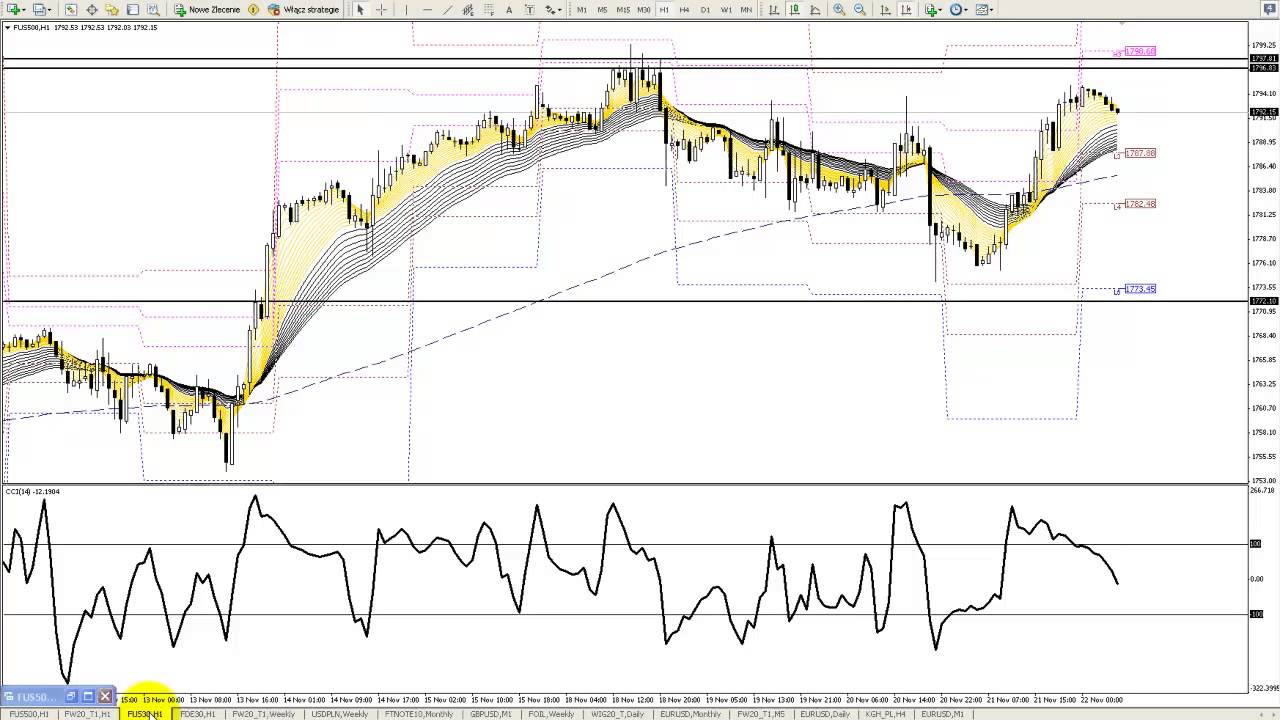The image size is (1280, 720).
Task: Open the EURUSD,M1 chart tab
Action: point(943,714)
